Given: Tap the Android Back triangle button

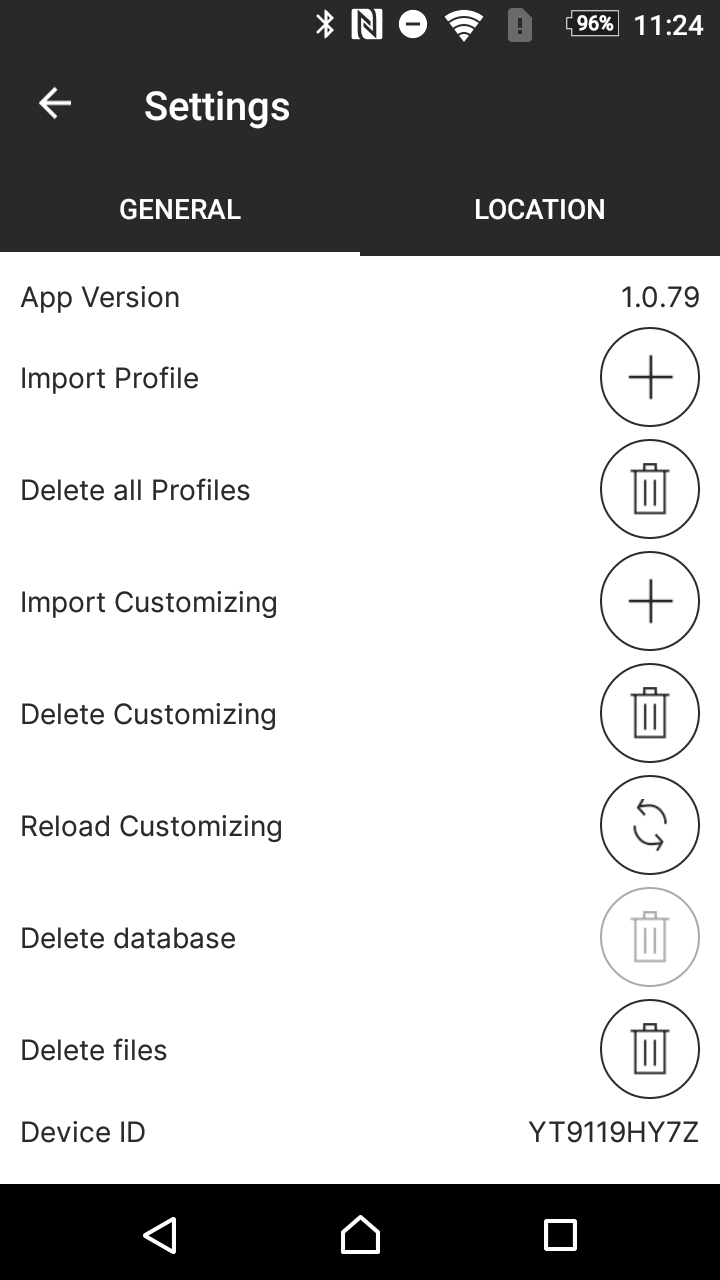Looking at the screenshot, I should click(x=160, y=1235).
